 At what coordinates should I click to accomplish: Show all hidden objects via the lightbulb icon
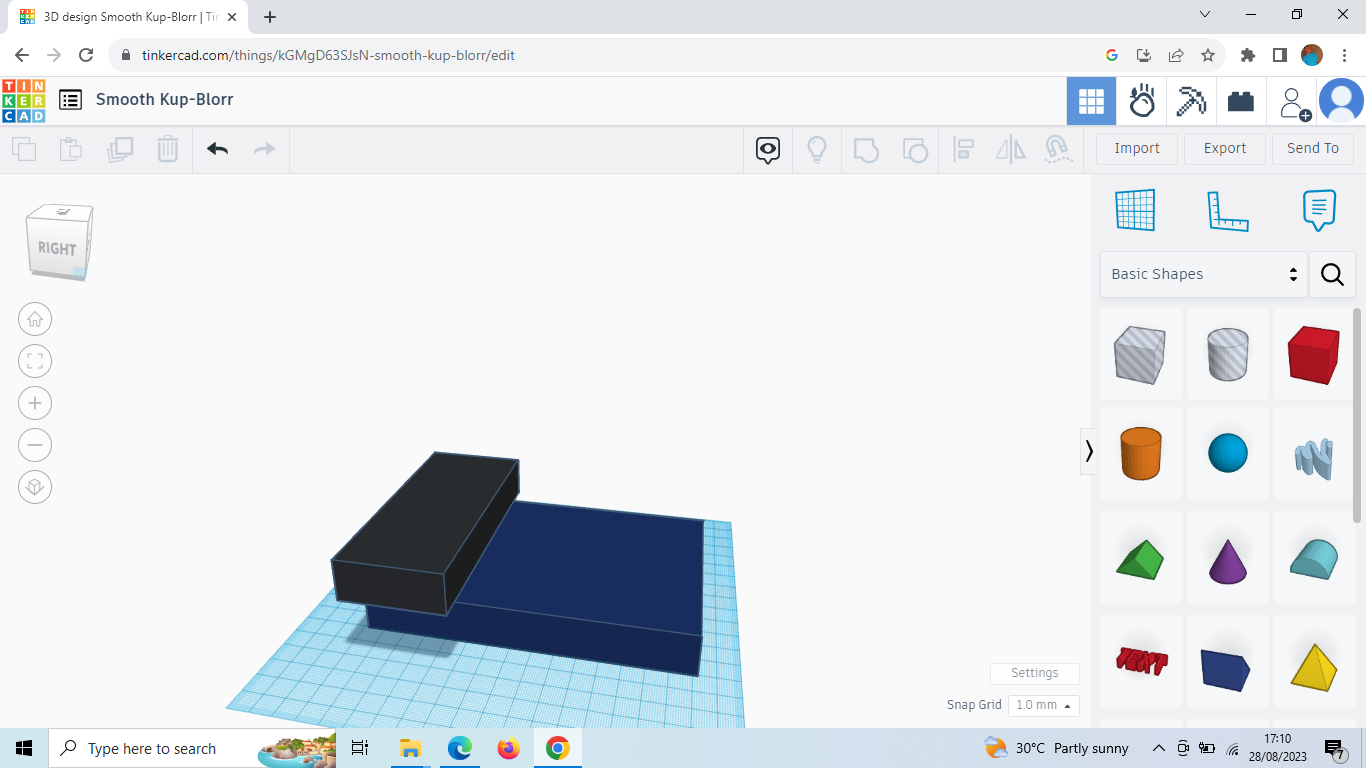[817, 148]
